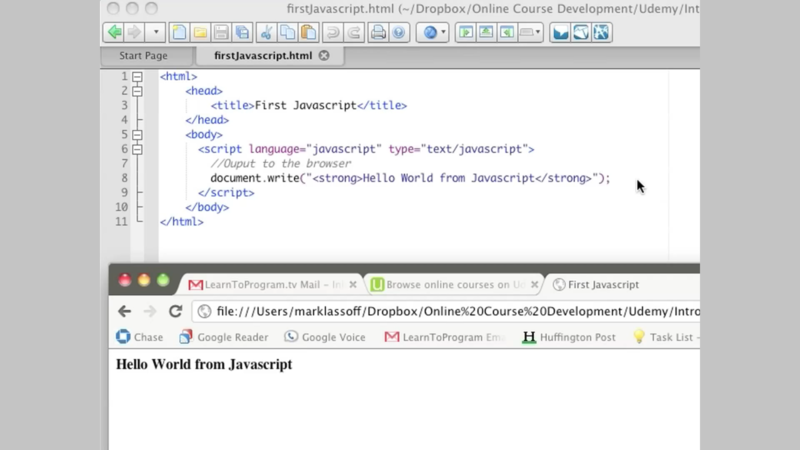Close the LearnToProgram.tv Mail browser tab

[x=353, y=285]
